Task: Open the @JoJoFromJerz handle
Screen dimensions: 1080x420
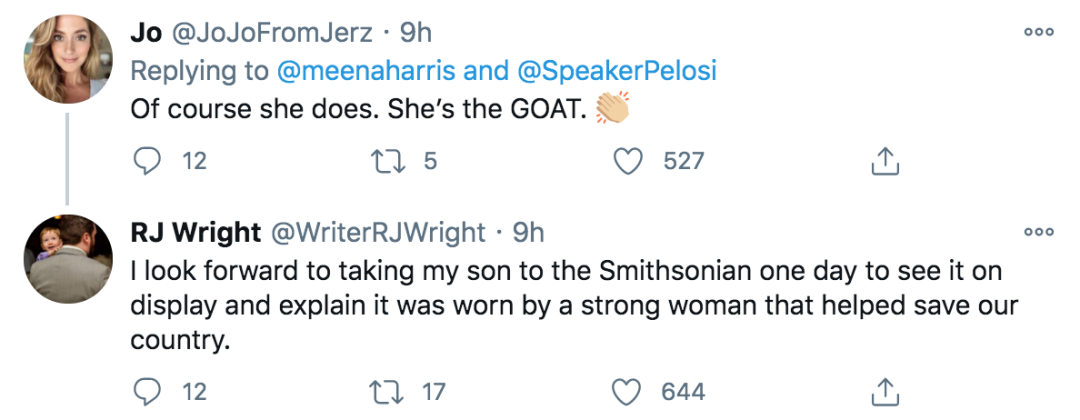Action: [270, 32]
